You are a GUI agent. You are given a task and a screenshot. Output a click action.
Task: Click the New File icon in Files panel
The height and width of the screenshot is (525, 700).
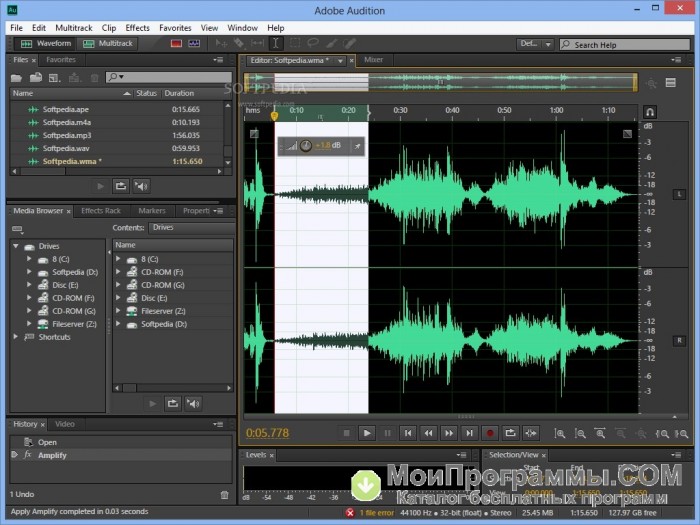(54, 78)
